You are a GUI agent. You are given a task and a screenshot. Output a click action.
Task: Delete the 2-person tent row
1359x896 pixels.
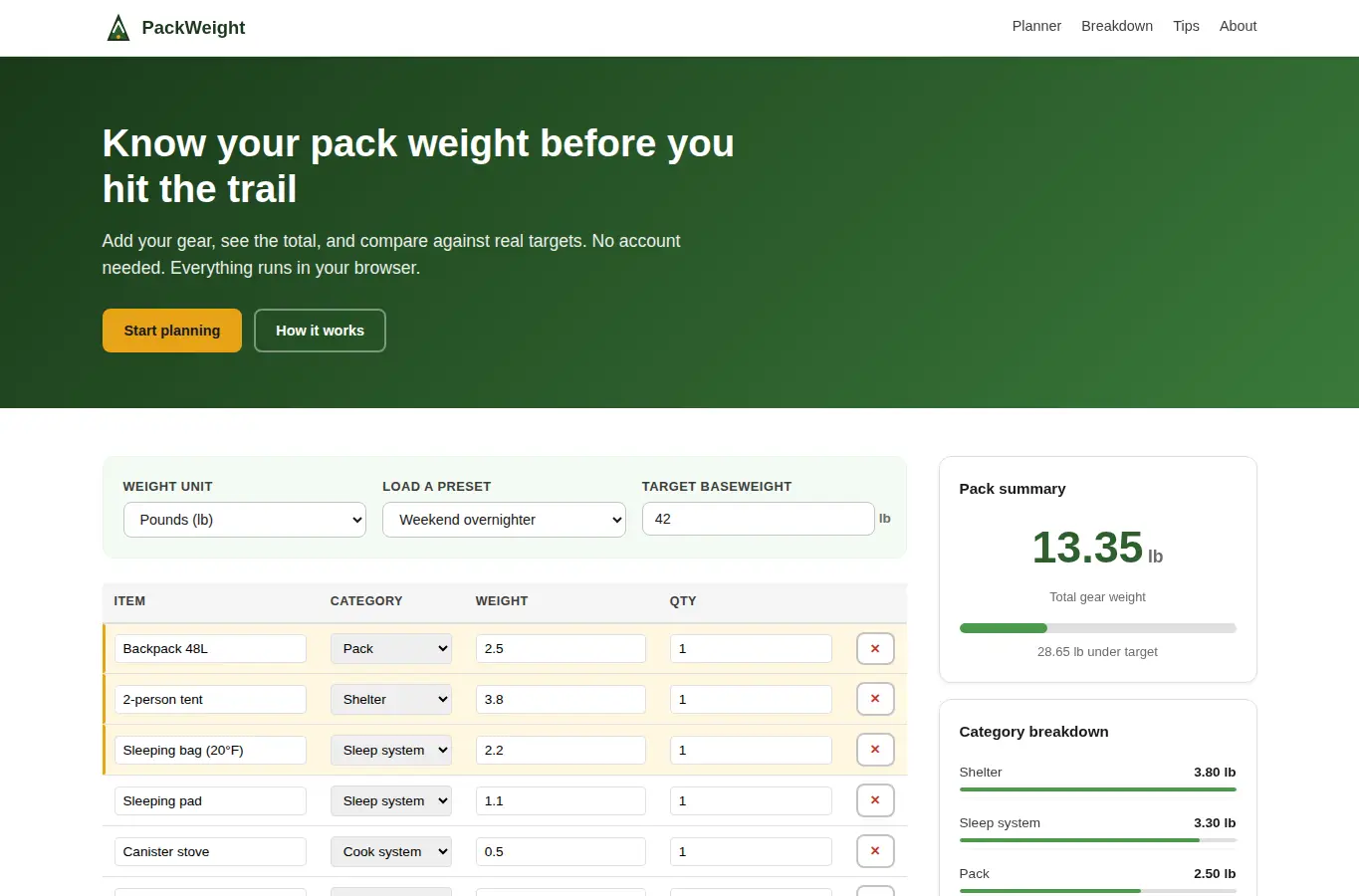875,700
